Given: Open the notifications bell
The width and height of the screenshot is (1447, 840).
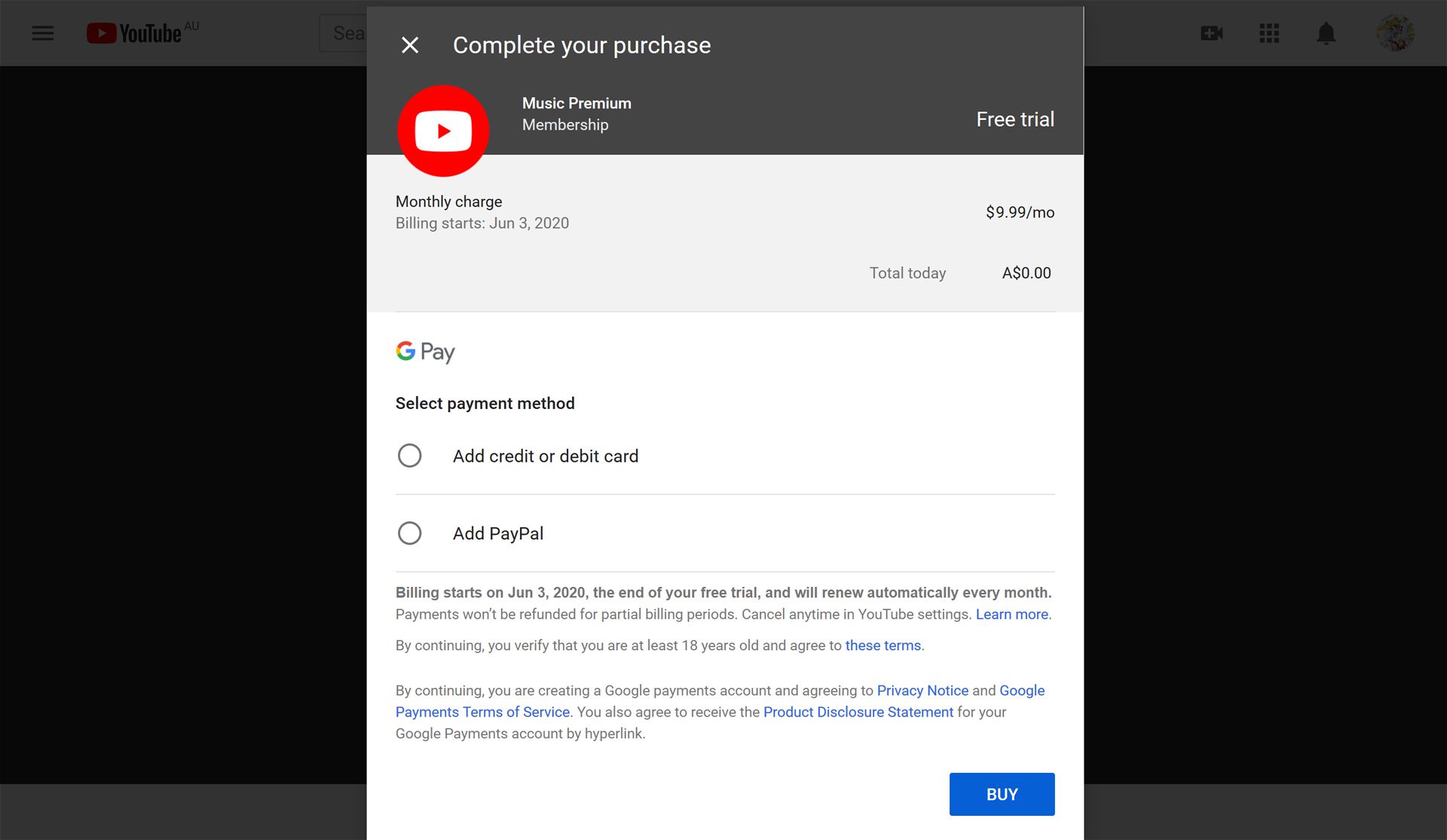Looking at the screenshot, I should (x=1326, y=33).
